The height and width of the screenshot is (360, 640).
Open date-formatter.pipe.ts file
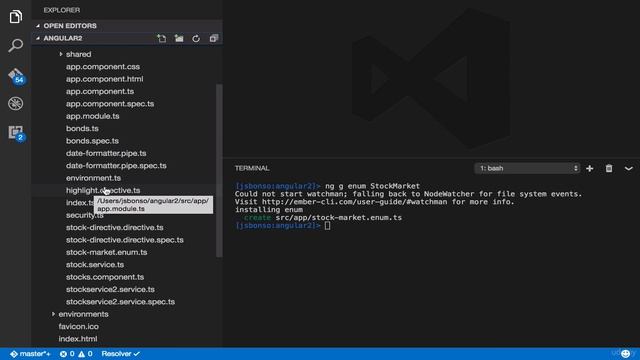pos(106,153)
